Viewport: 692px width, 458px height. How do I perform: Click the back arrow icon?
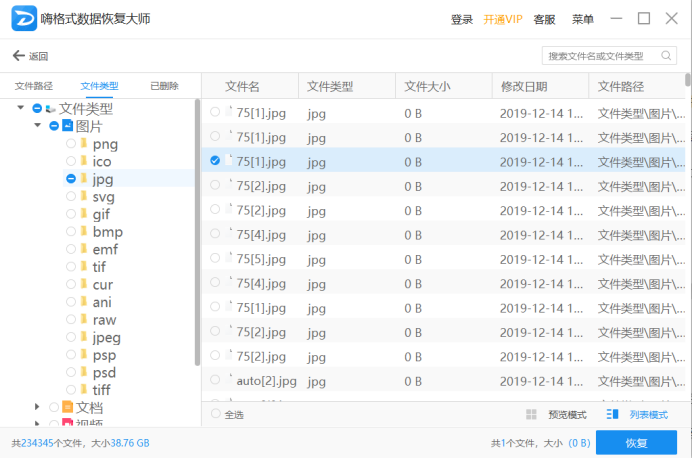19,56
